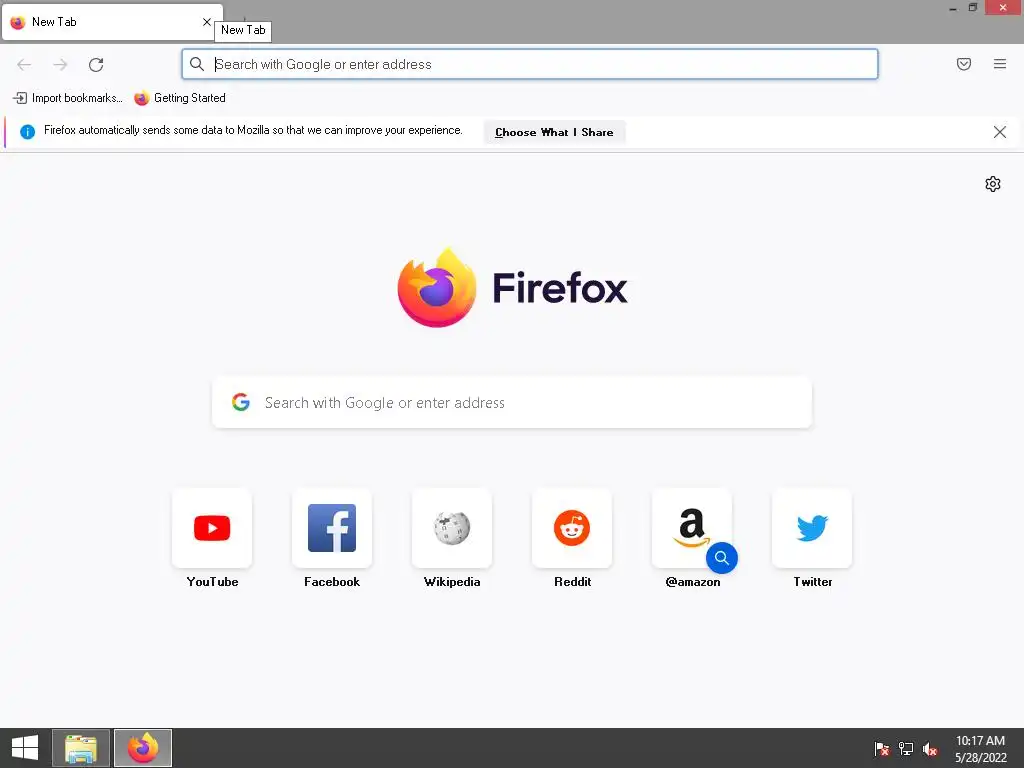Viewport: 1024px width, 768px height.
Task: Select the New Tab tab
Action: click(112, 22)
